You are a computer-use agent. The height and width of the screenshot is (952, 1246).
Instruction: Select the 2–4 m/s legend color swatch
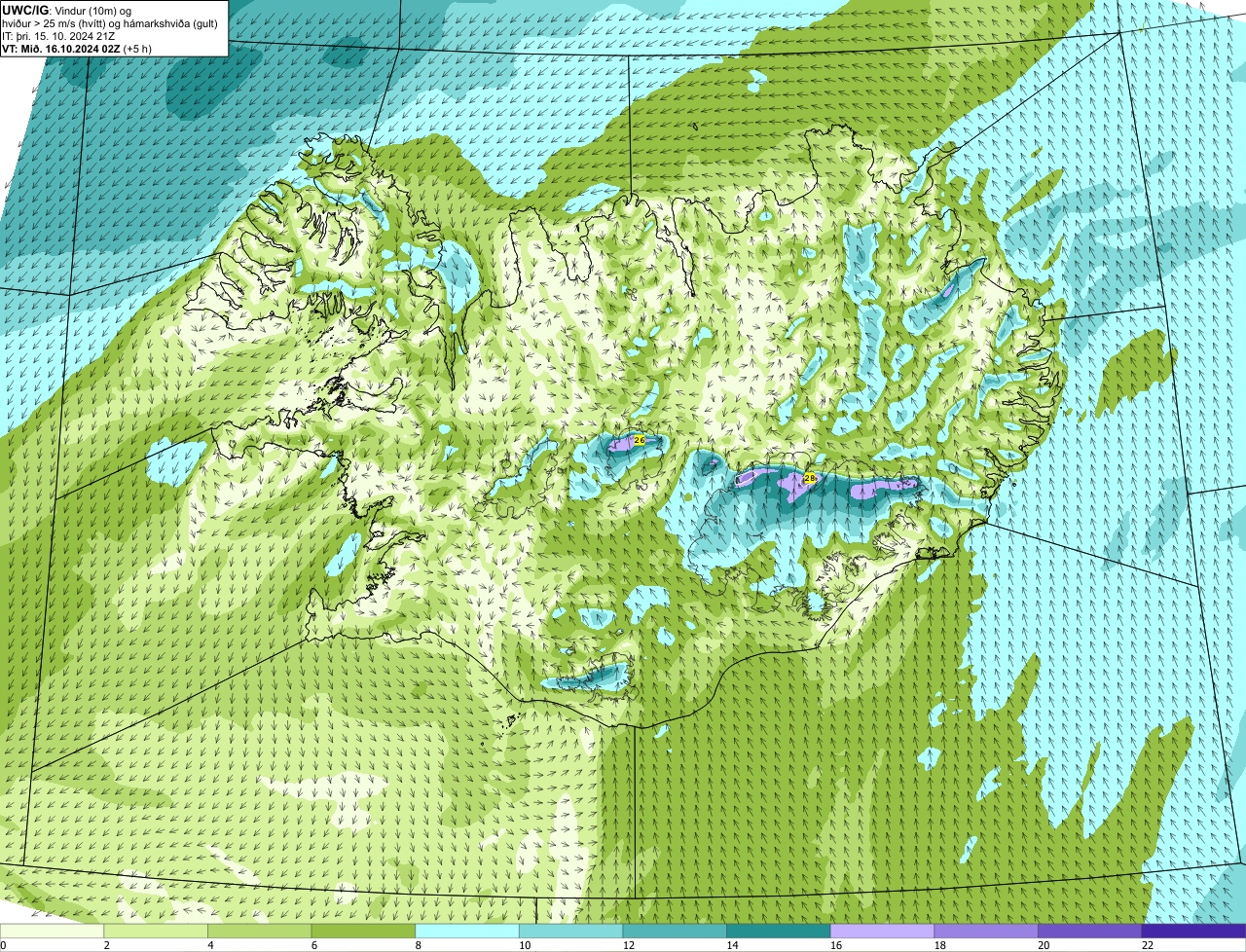click(x=156, y=931)
